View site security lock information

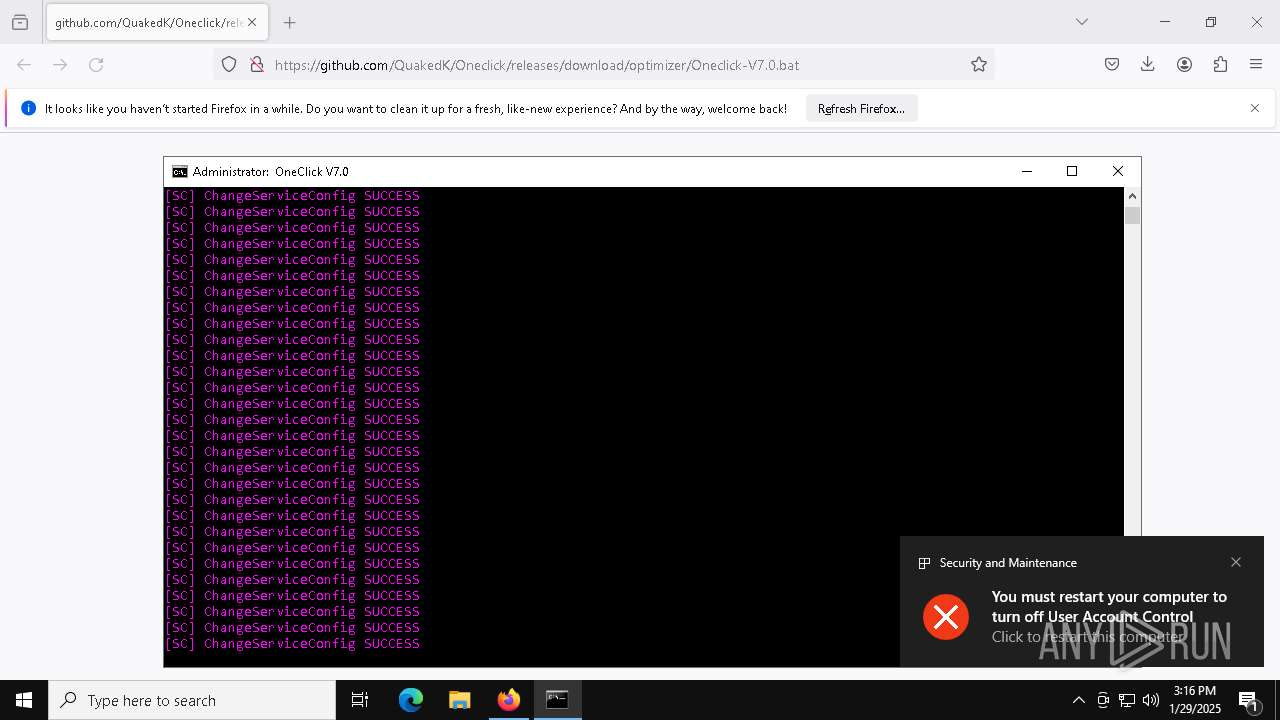257,65
